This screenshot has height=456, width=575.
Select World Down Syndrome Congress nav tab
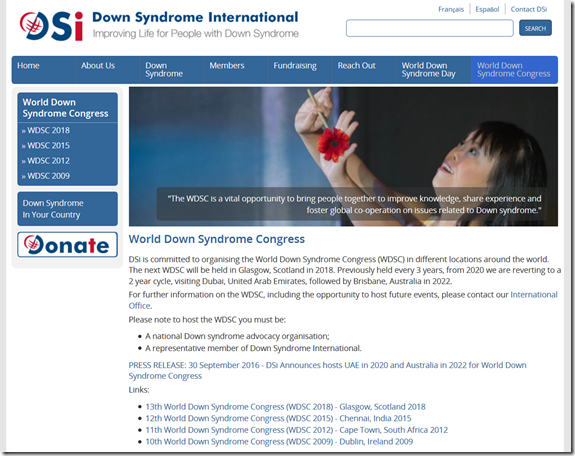(x=514, y=70)
